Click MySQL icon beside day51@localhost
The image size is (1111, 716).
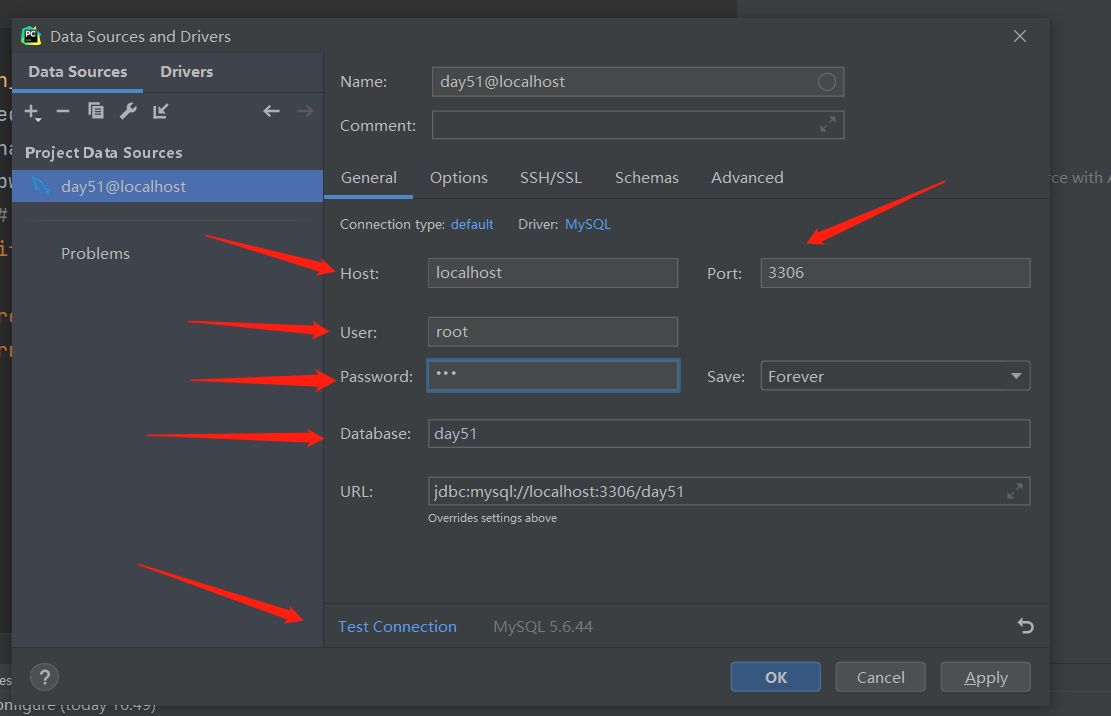point(41,186)
